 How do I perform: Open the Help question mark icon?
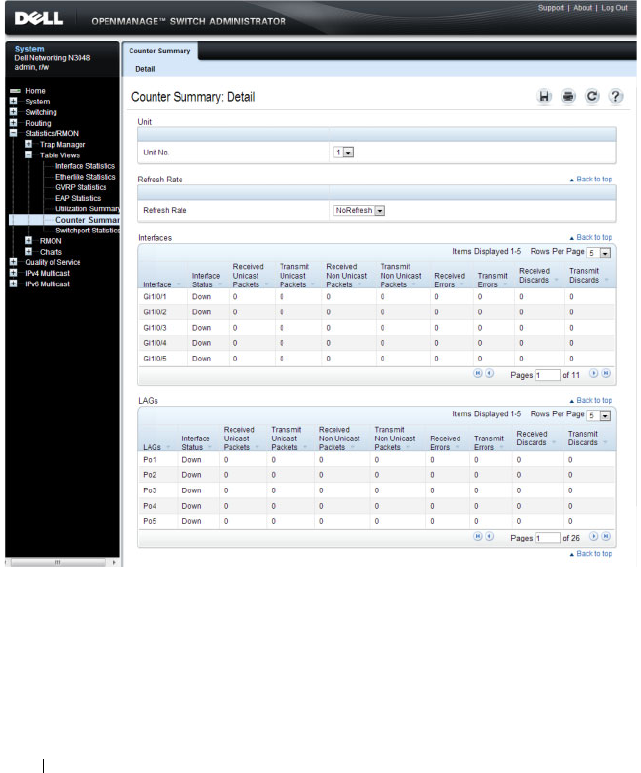pyautogui.click(x=615, y=97)
